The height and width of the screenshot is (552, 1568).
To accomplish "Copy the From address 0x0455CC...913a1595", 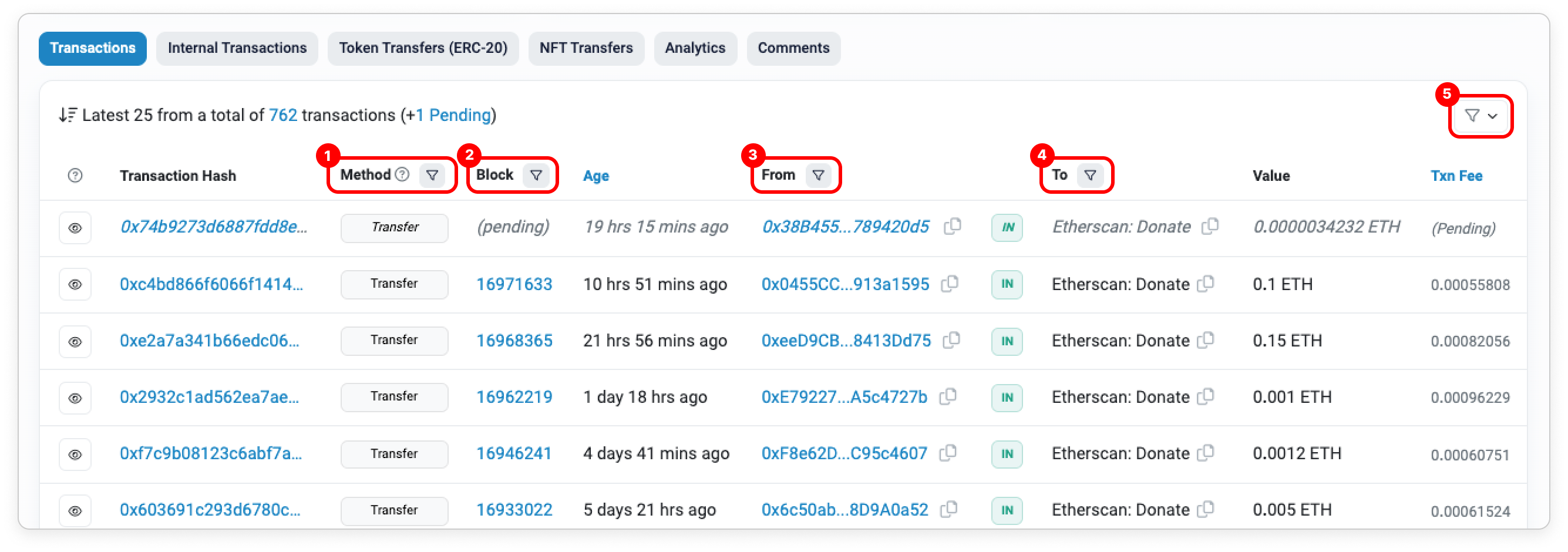I will pos(950,284).
